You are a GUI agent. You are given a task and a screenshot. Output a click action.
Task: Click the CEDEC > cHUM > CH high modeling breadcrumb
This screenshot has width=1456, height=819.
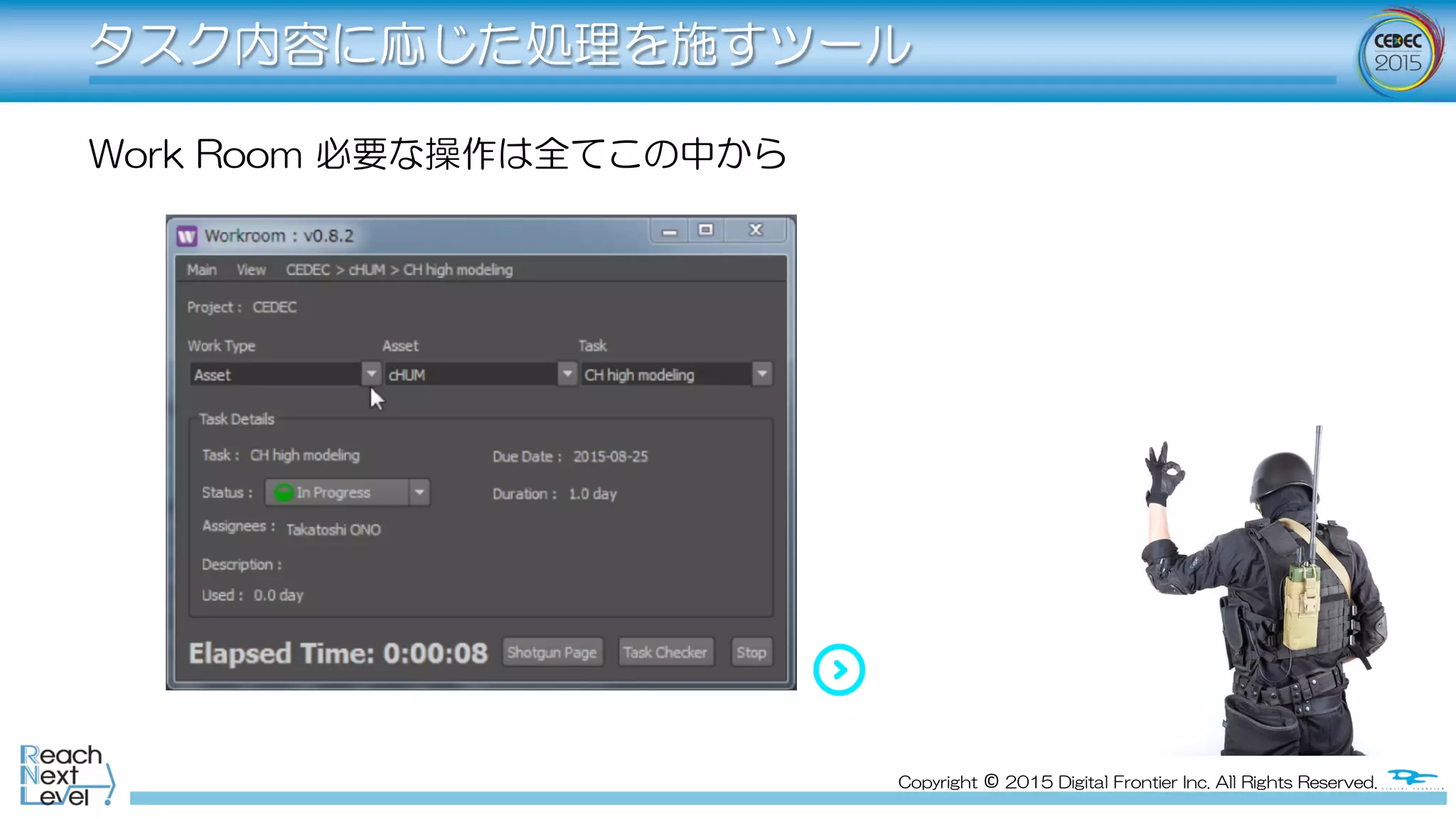399,270
